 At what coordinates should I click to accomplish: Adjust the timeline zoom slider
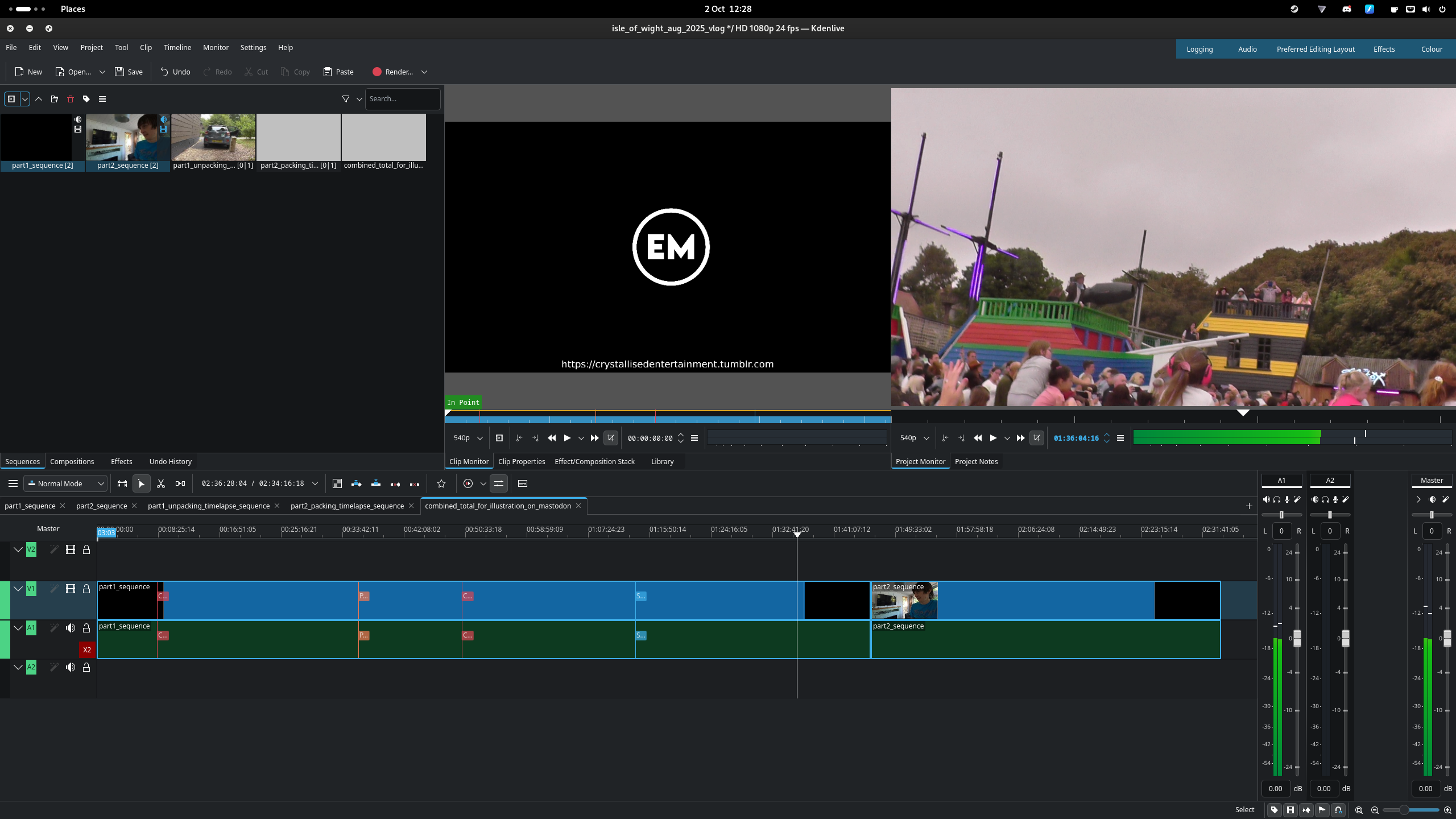[x=1404, y=810]
